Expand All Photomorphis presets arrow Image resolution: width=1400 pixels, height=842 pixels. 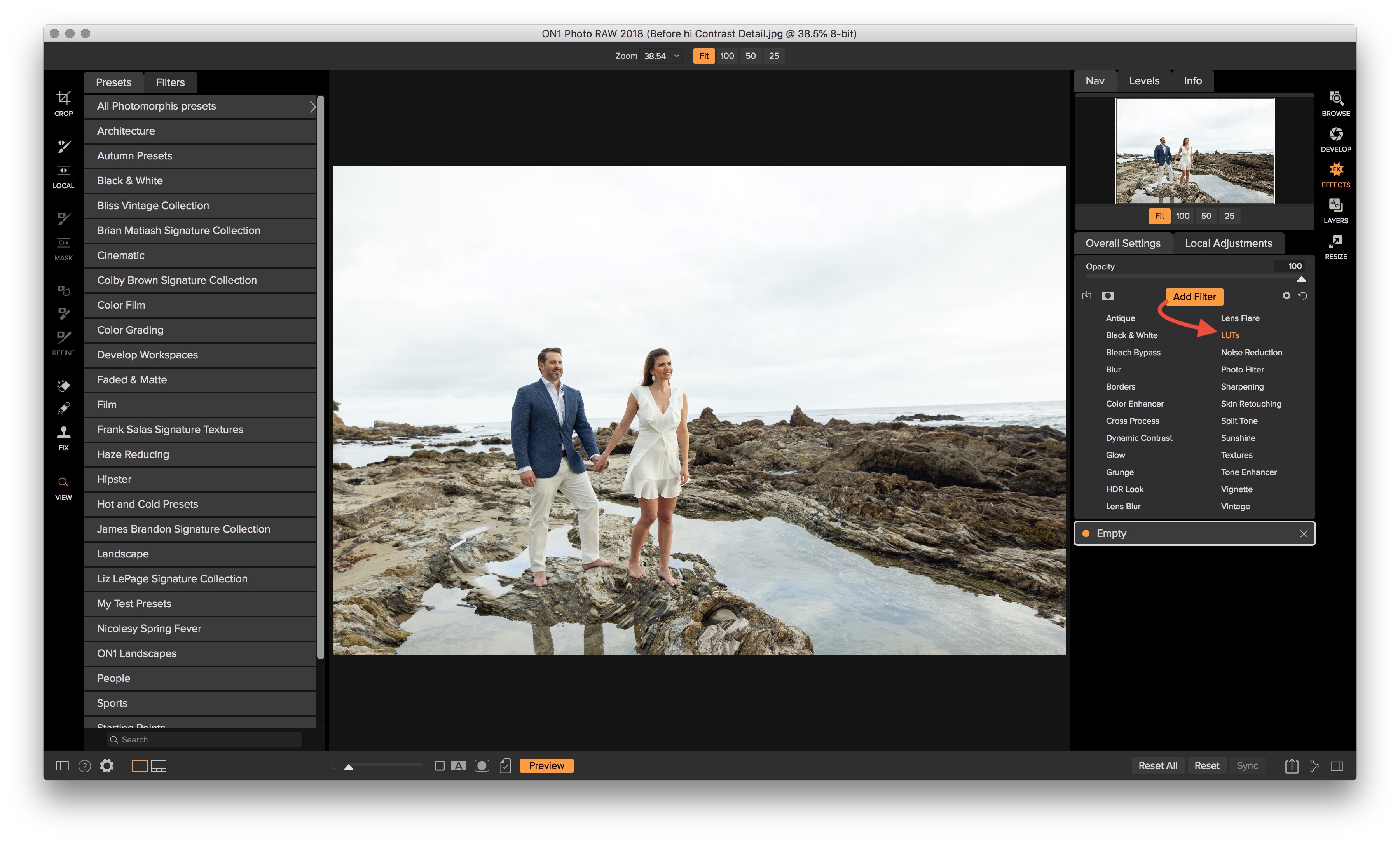pyautogui.click(x=312, y=106)
